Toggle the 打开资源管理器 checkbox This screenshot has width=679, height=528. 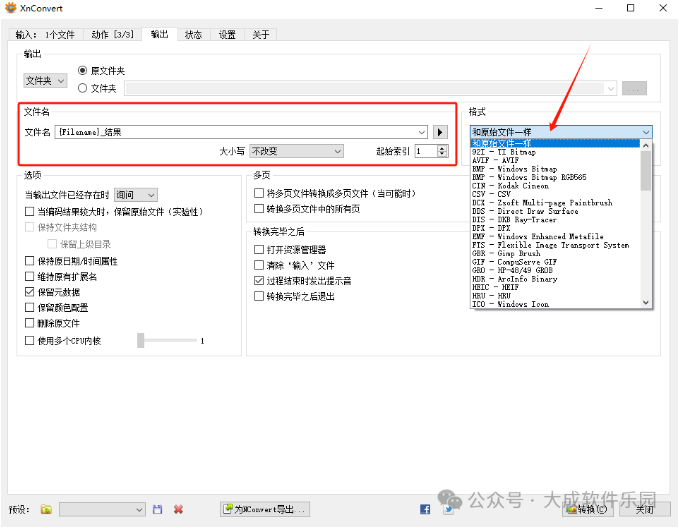260,249
